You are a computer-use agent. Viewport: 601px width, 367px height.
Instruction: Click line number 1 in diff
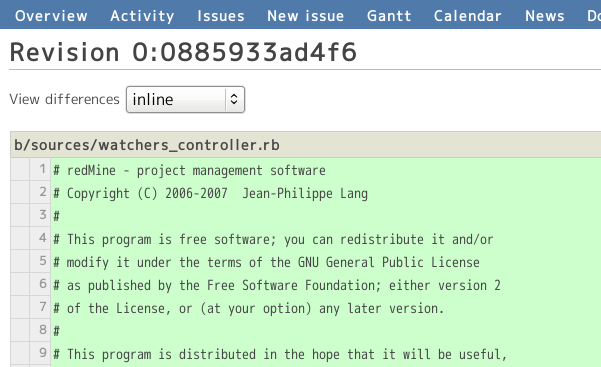click(x=40, y=169)
